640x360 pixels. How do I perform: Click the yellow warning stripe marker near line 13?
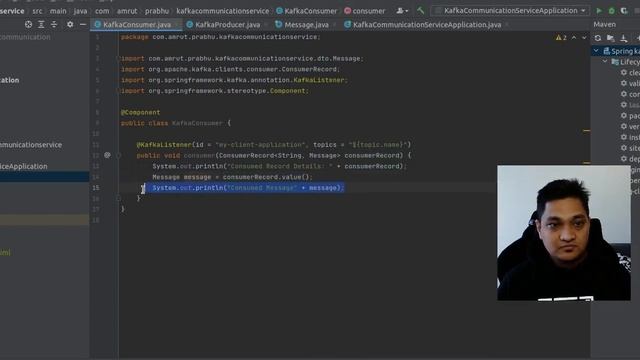coord(587,162)
